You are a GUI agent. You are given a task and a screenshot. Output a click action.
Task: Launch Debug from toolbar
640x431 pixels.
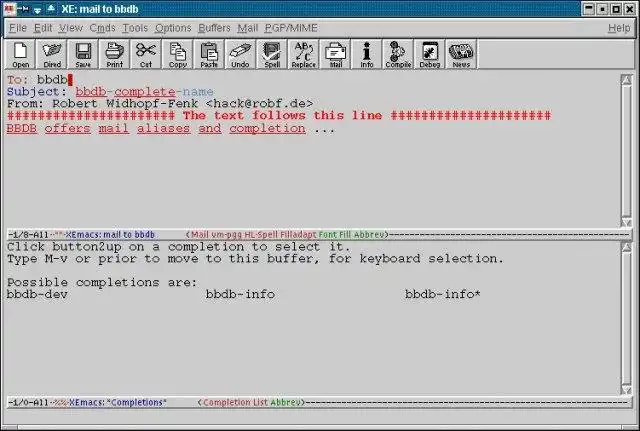point(429,54)
